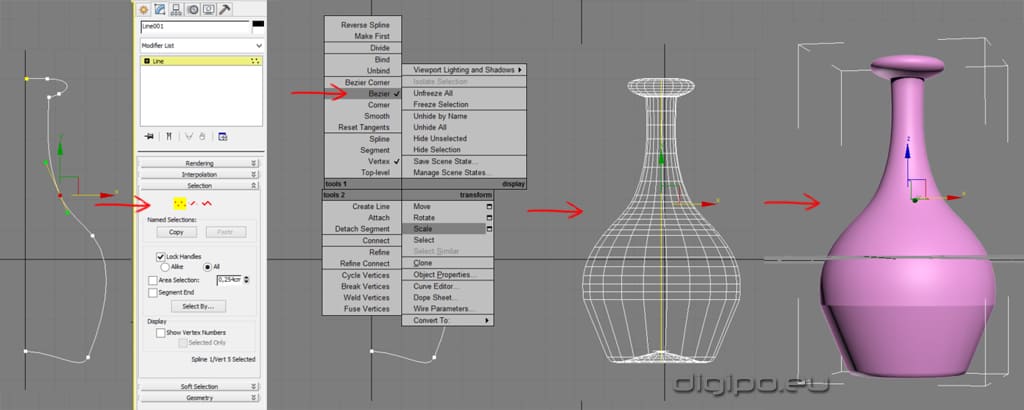Choose Bezier vertex type in quad menu
Viewport: 1024px width, 410px height.
tap(363, 93)
